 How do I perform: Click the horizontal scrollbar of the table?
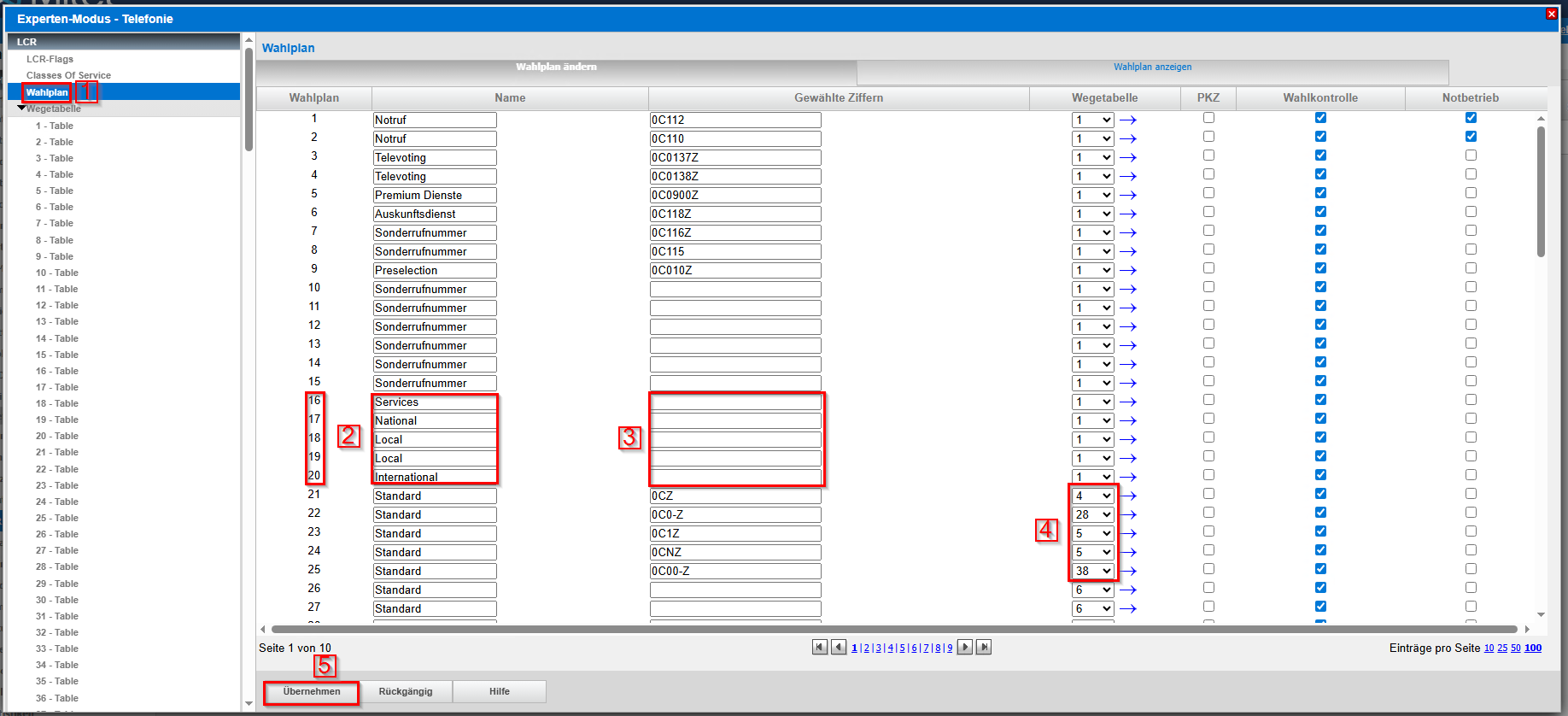click(x=893, y=629)
